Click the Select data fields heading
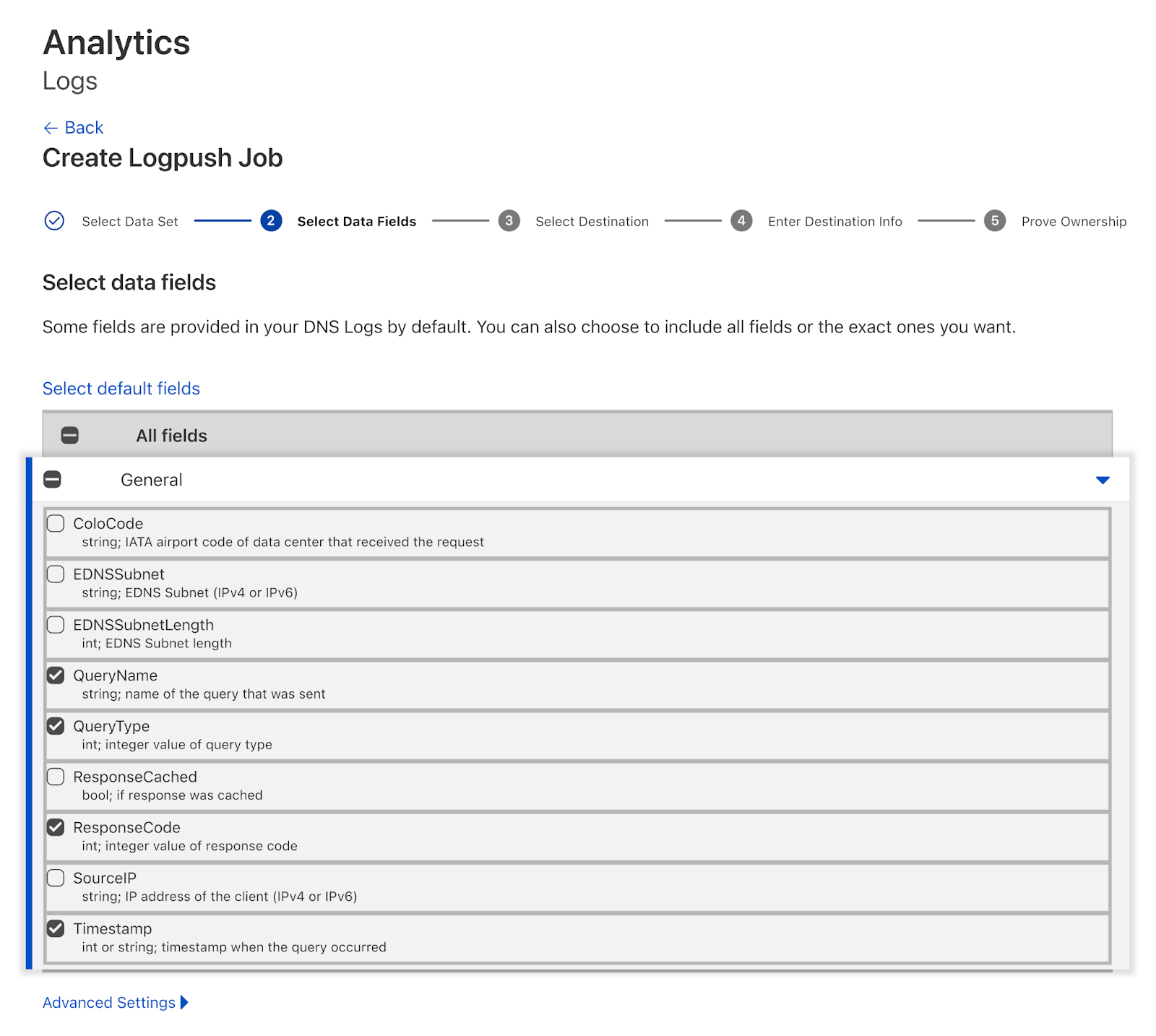 (x=129, y=282)
